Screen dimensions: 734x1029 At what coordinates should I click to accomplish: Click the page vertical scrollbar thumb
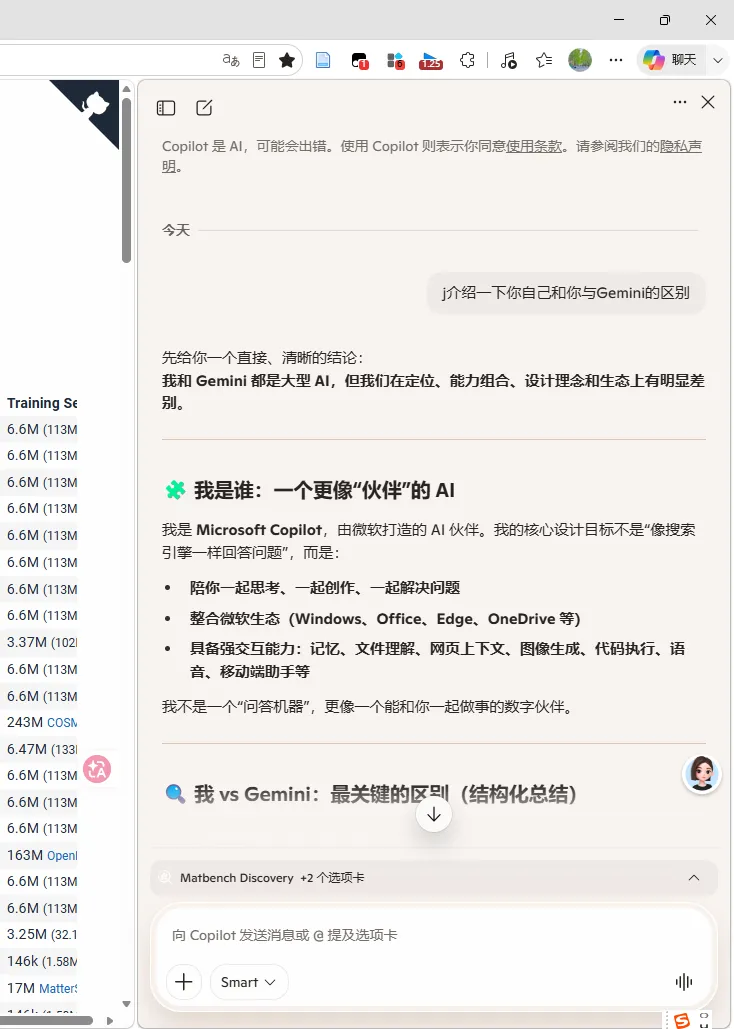pos(127,180)
